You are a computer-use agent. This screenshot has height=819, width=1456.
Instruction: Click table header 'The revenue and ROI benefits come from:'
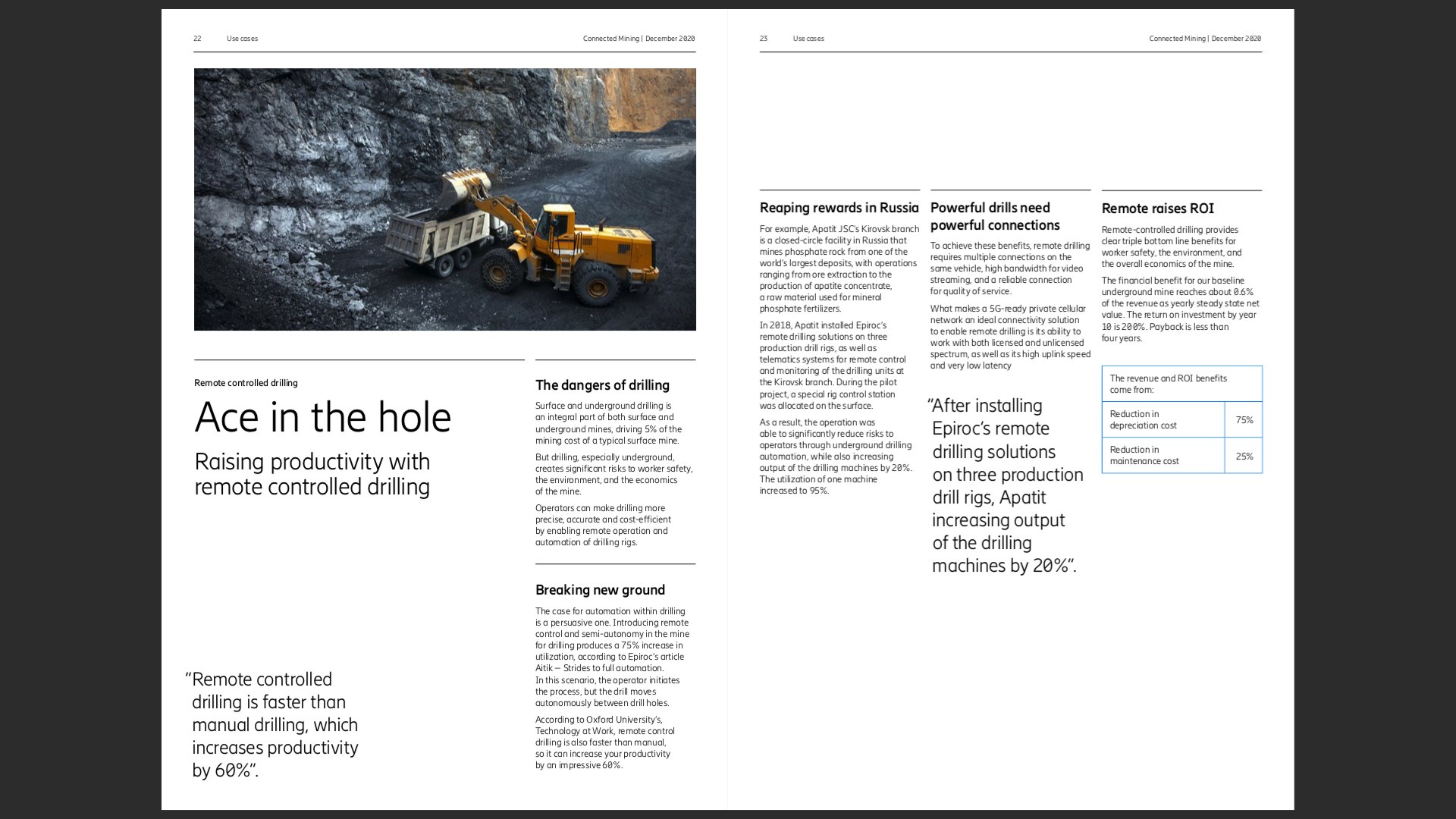point(1181,384)
